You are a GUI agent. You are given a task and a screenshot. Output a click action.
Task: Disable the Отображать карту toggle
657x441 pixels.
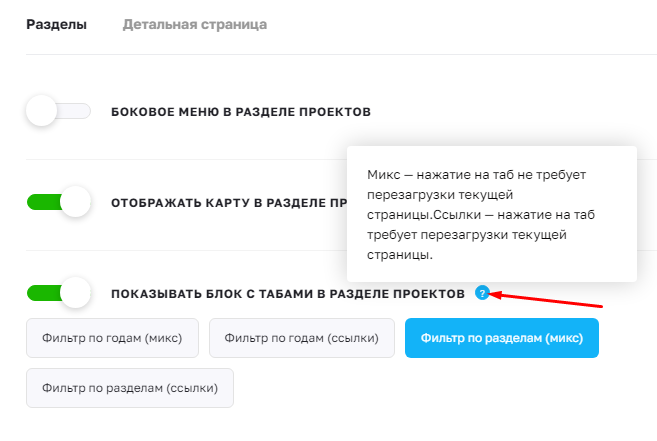58,202
